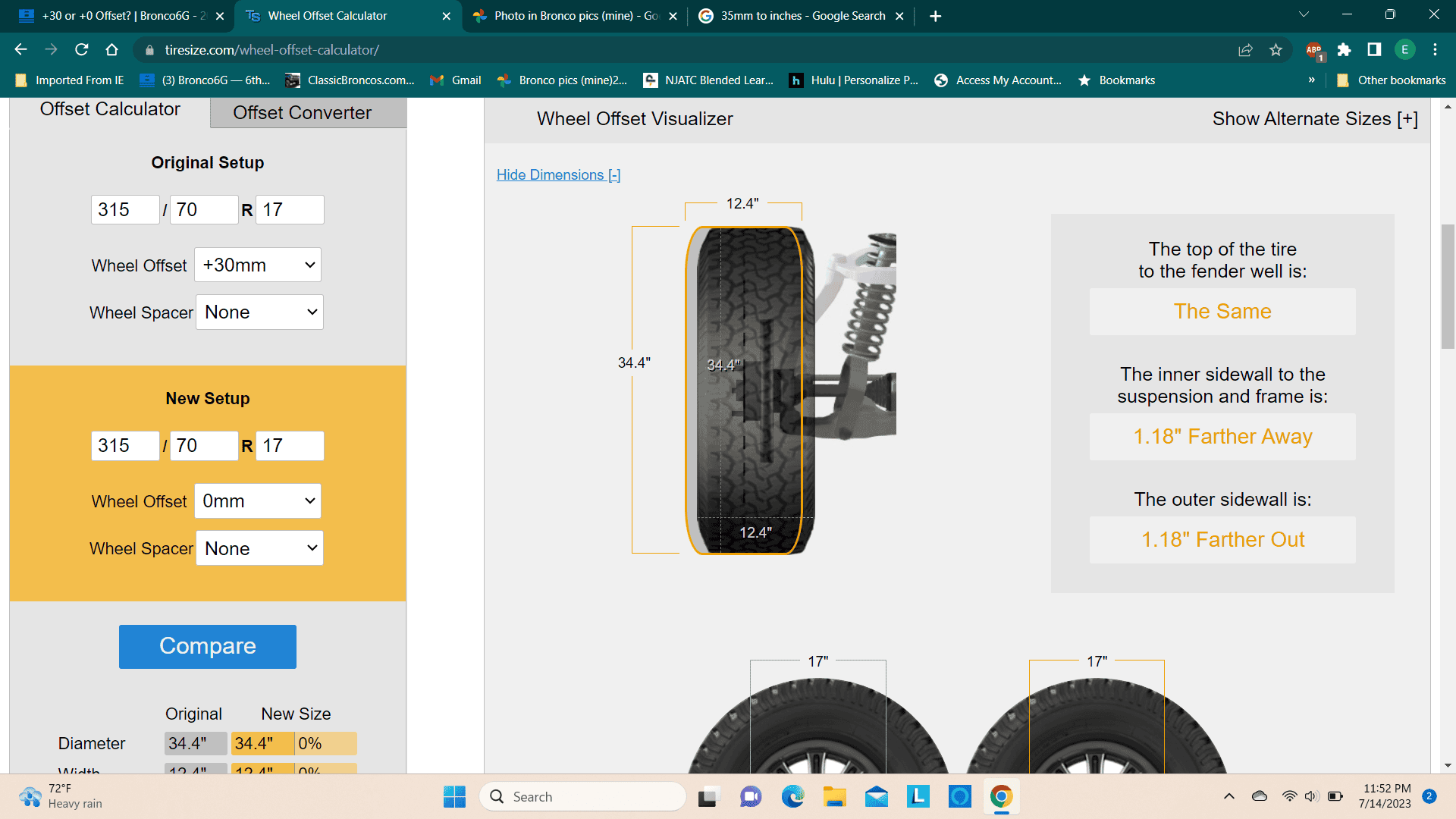Toggle the browser side panel
Viewport: 1456px width, 819px height.
[1374, 50]
